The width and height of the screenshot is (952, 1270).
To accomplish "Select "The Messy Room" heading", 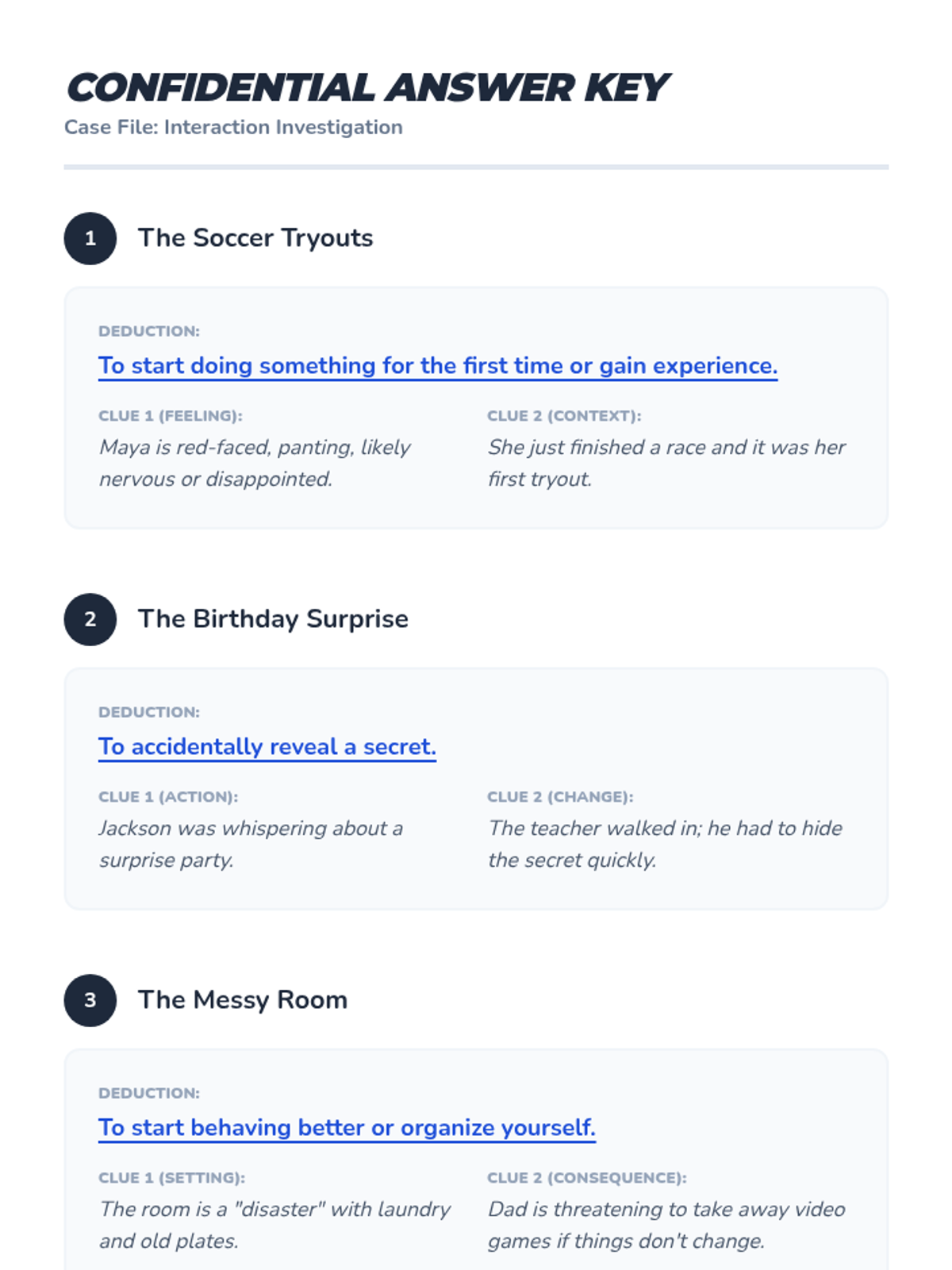I will pyautogui.click(x=243, y=1000).
